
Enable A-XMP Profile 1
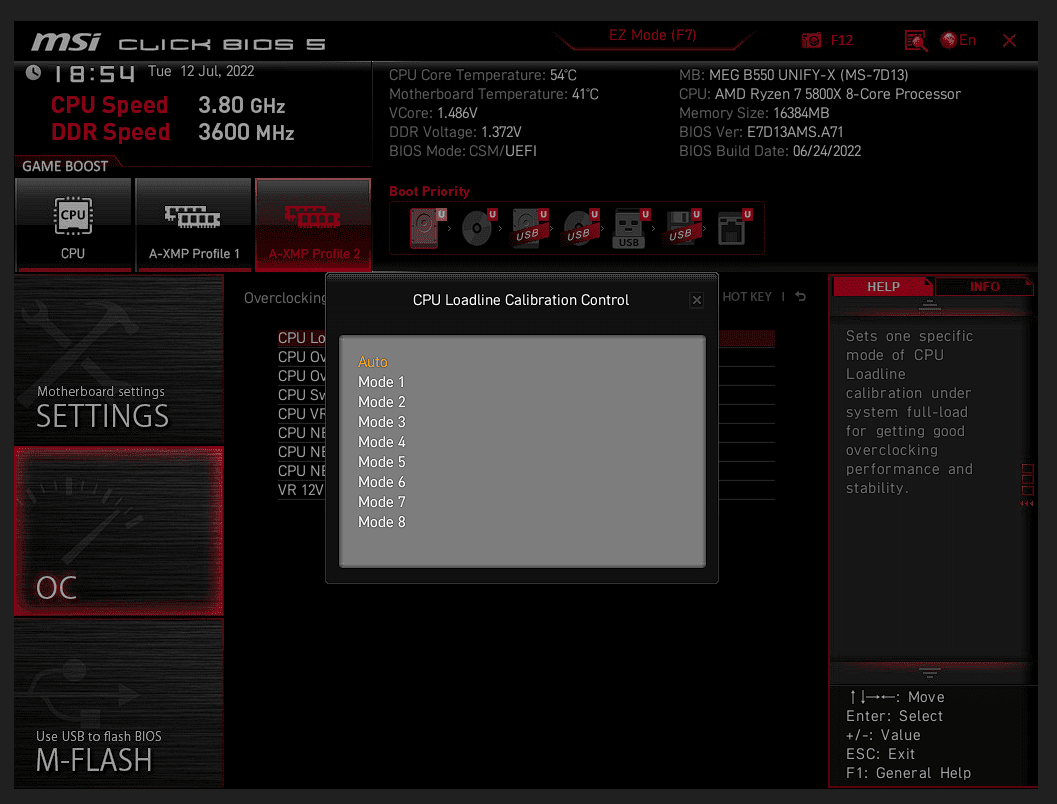pos(193,225)
